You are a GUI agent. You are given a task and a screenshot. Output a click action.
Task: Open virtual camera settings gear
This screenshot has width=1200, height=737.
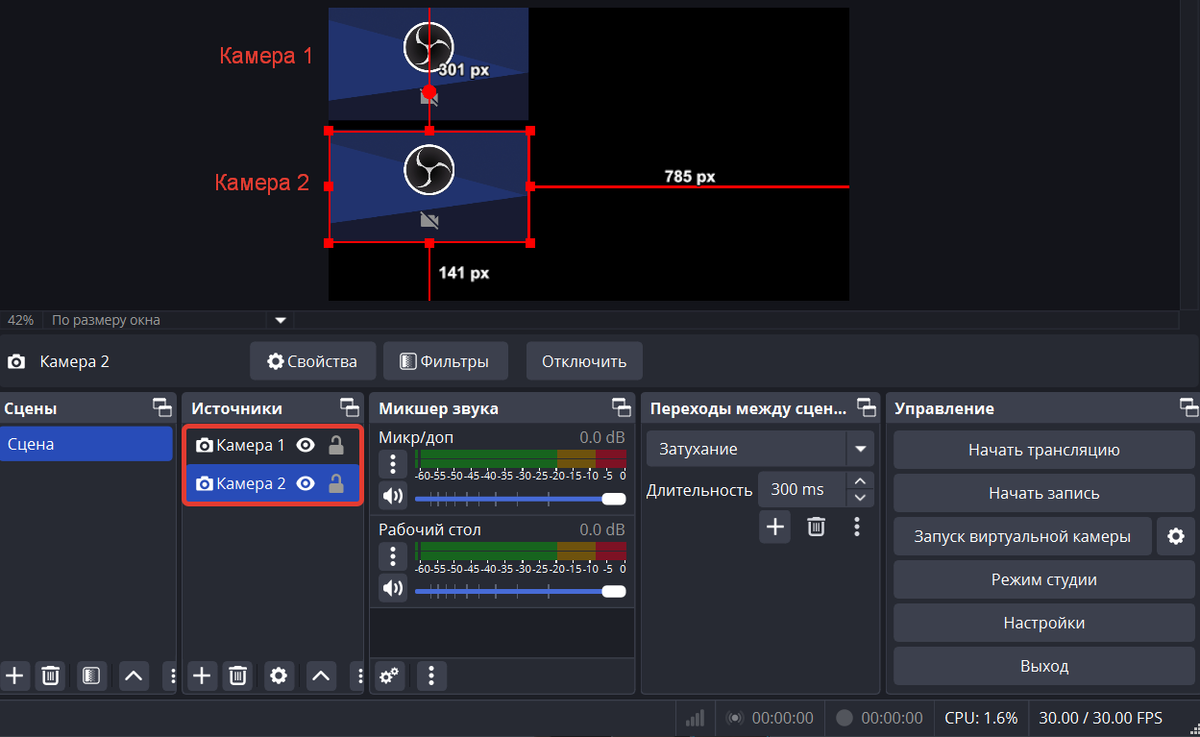1176,537
